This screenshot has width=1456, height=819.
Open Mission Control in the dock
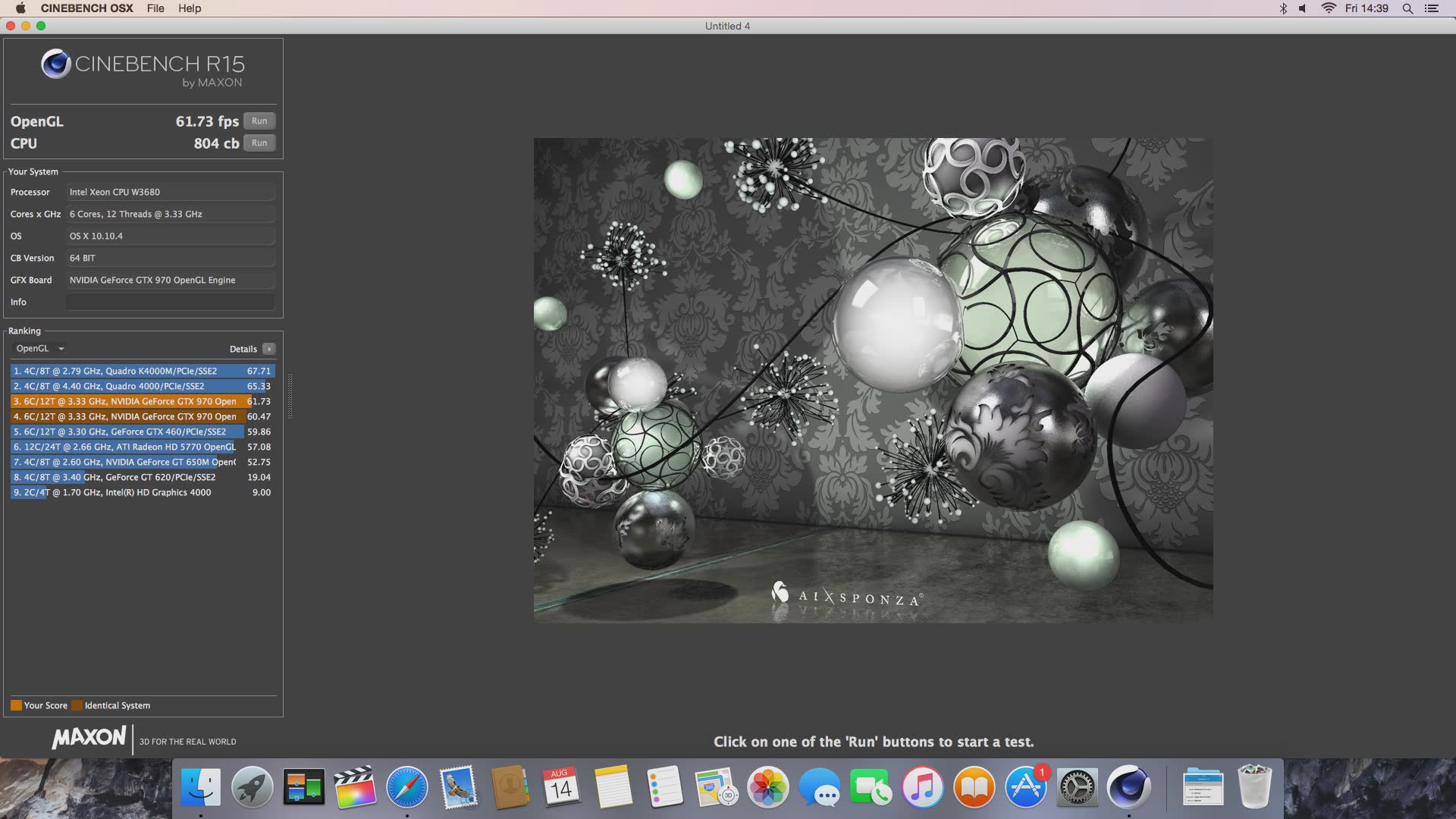pos(304,787)
